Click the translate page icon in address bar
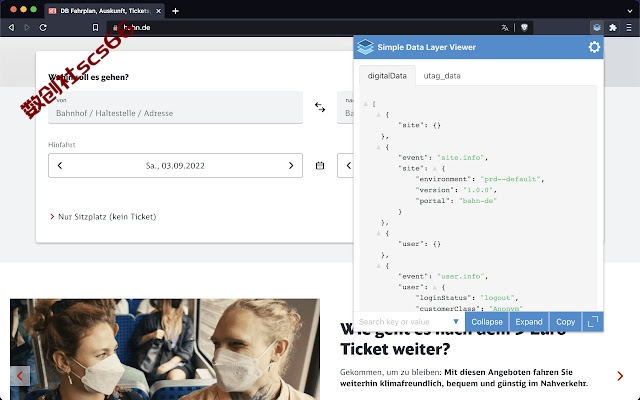Viewport: 640px width, 400px height. (505, 27)
